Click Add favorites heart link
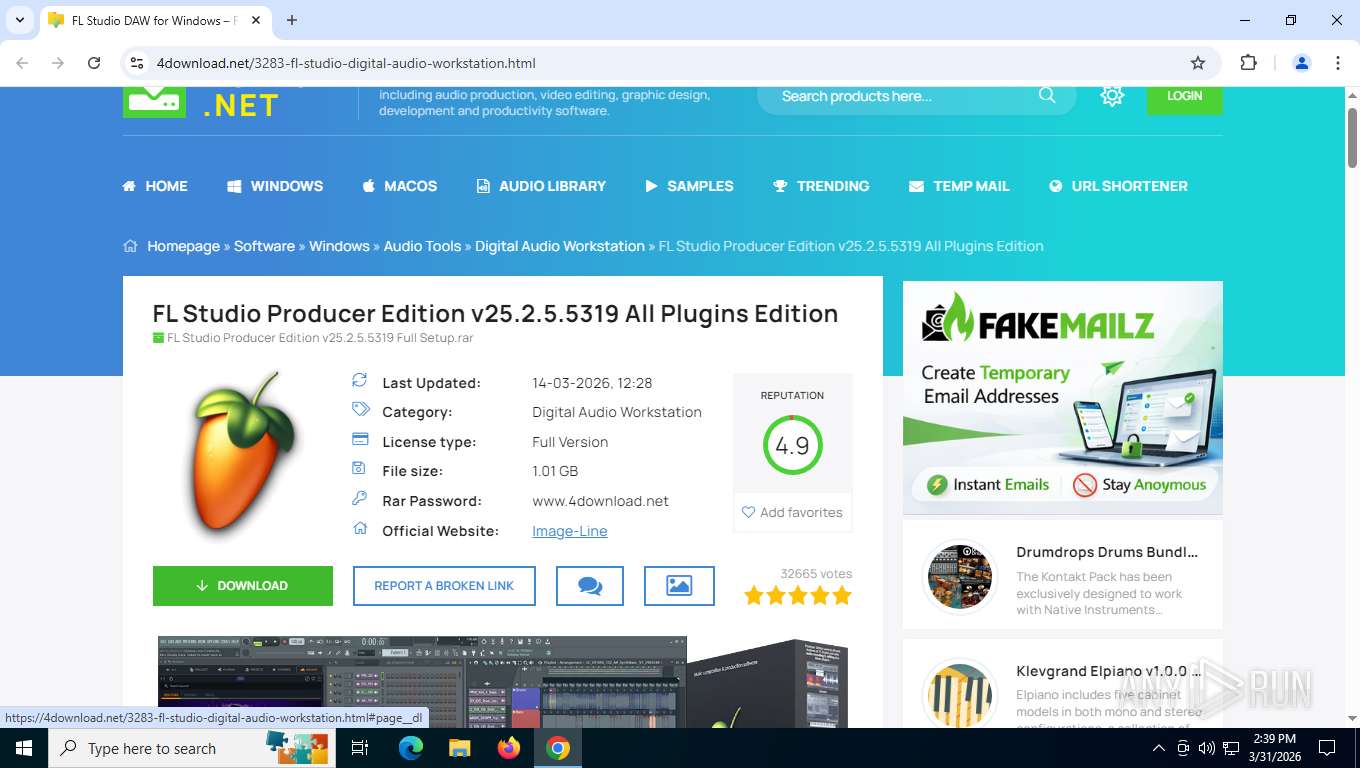Viewport: 1360px width, 768px height. click(792, 512)
